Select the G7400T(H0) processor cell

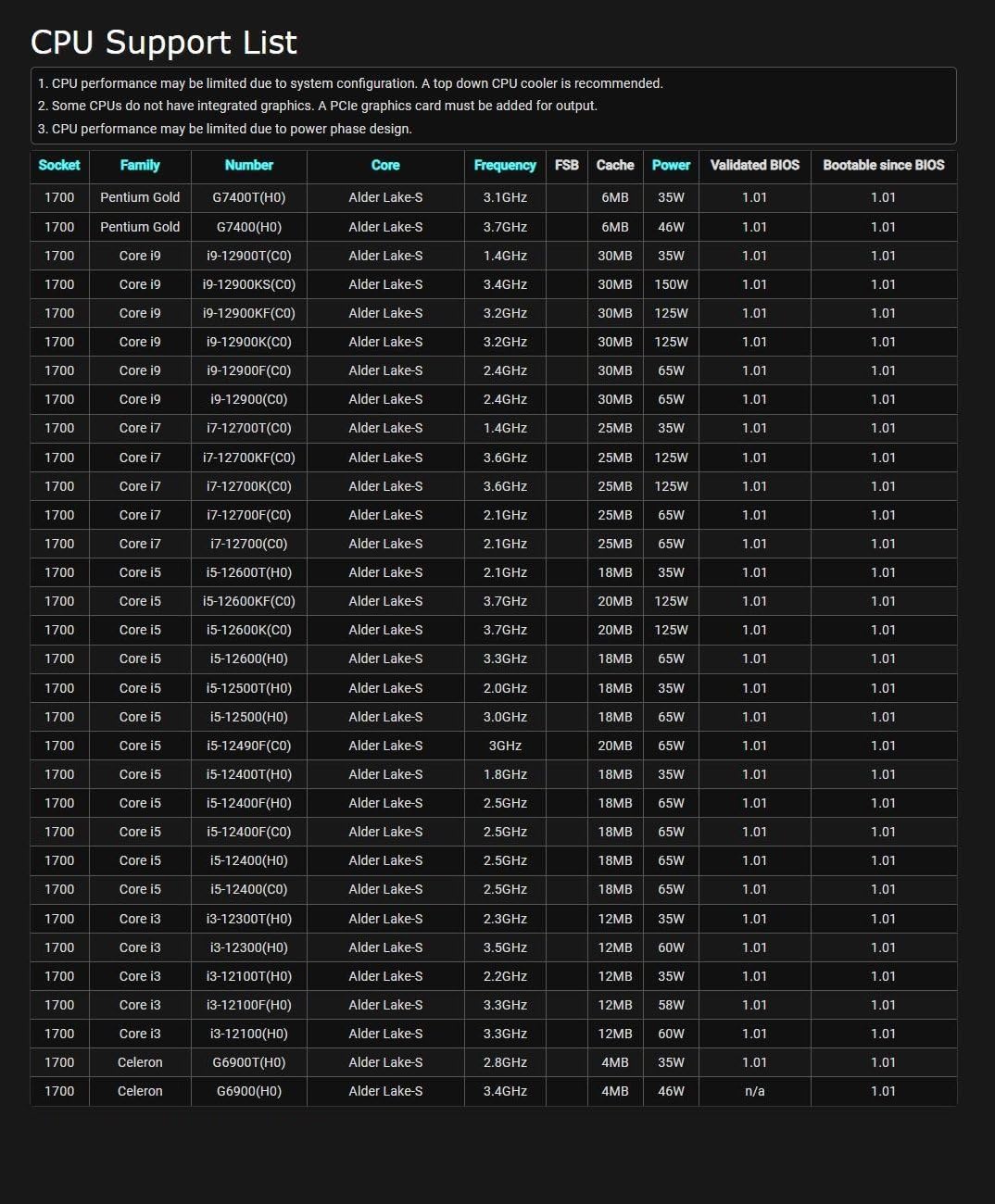pos(249,197)
